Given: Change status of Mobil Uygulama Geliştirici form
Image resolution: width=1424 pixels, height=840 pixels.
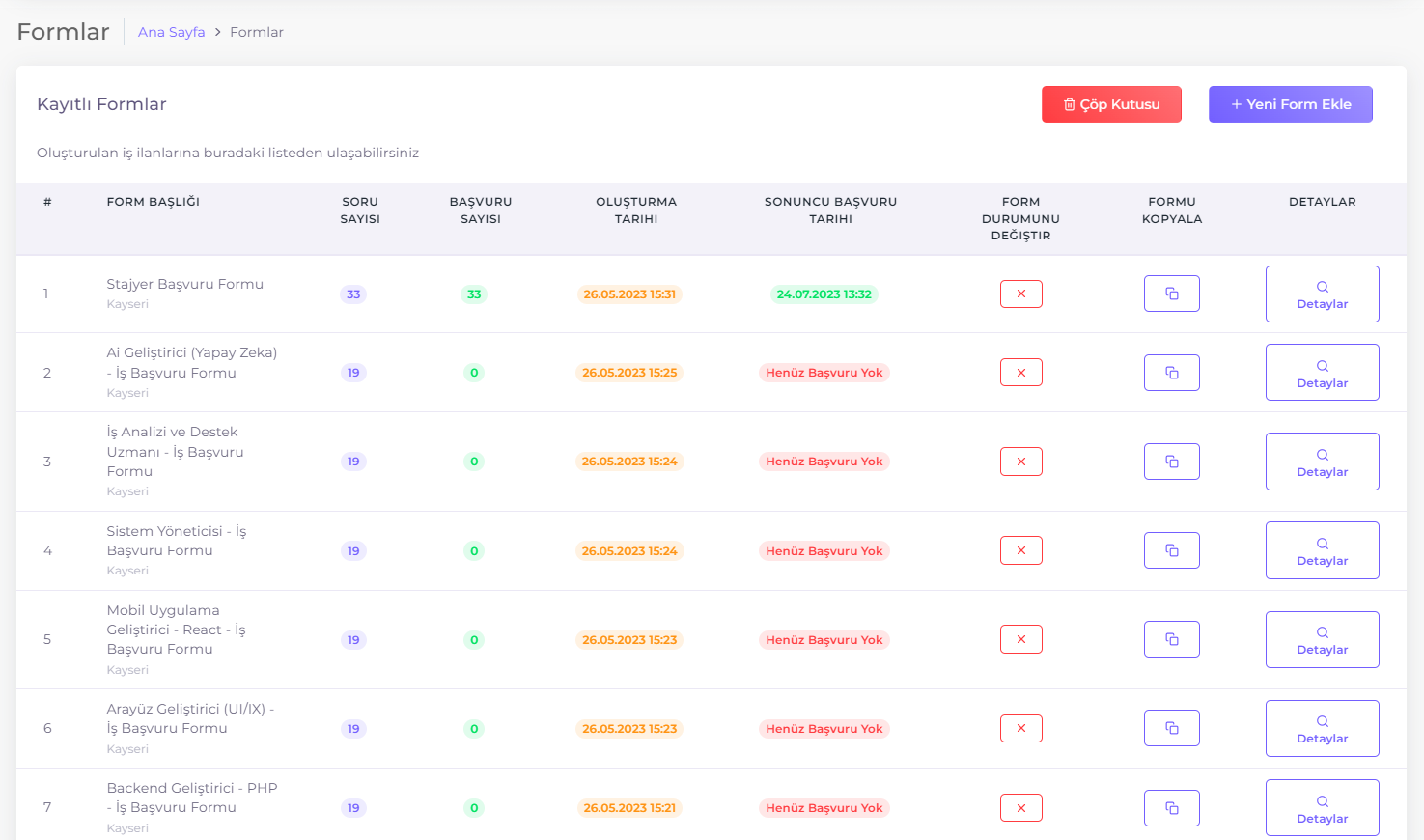Looking at the screenshot, I should (x=1020, y=639).
